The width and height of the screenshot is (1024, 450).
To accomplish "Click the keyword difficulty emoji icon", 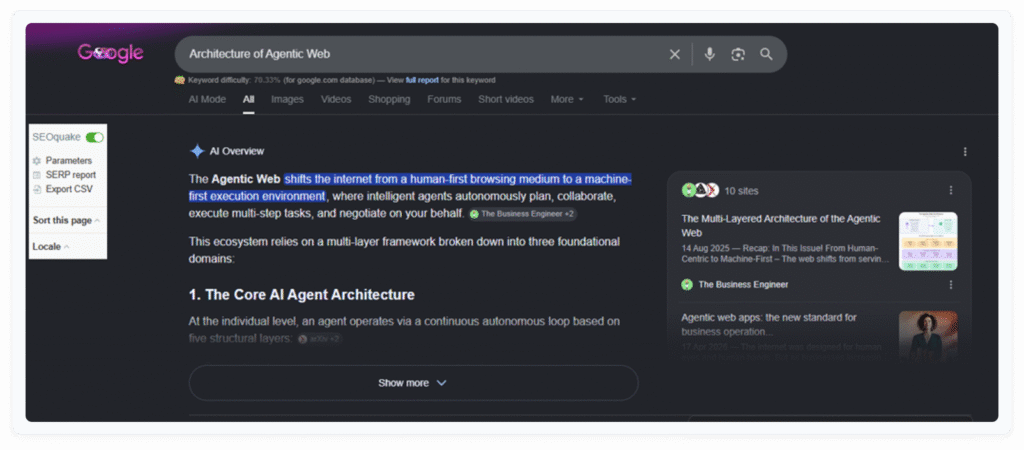I will (180, 80).
